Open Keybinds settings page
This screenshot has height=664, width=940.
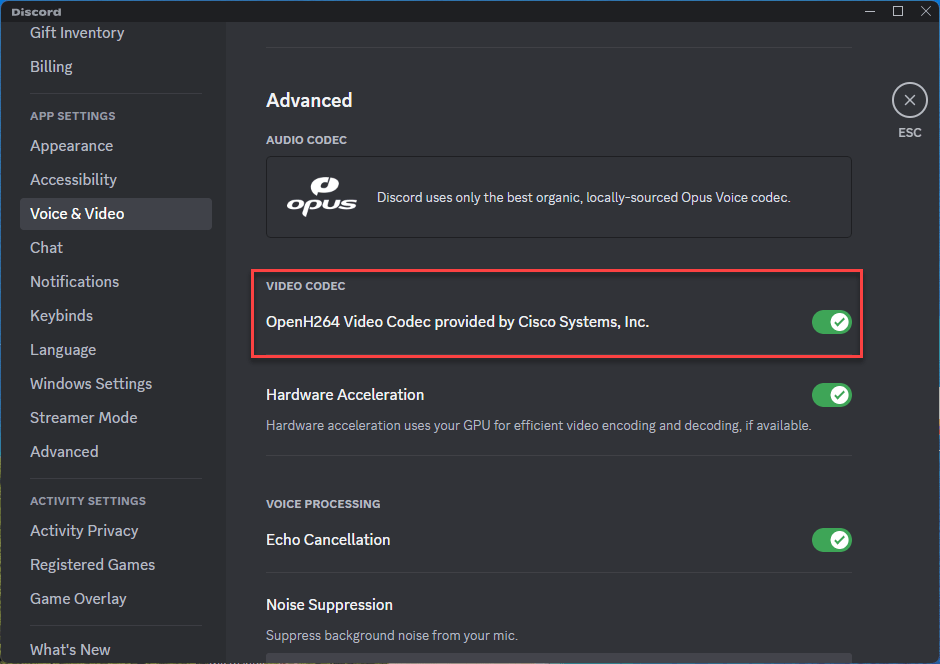61,316
